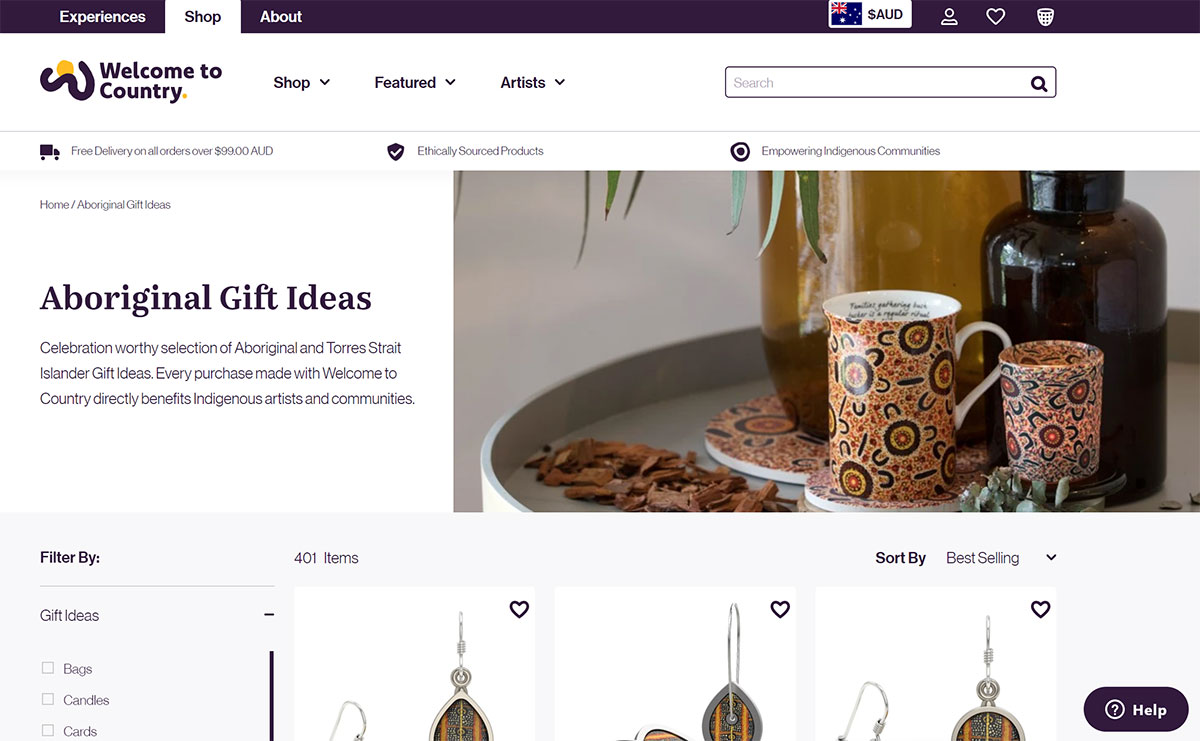Viewport: 1200px width, 741px height.
Task: Open the Help chat button
Action: 1135,709
